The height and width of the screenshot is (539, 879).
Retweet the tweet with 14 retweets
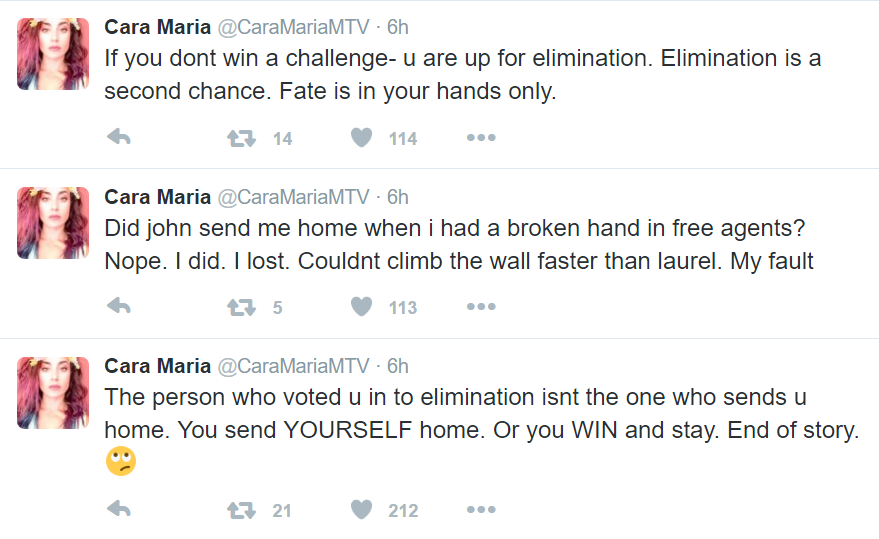[x=241, y=138]
